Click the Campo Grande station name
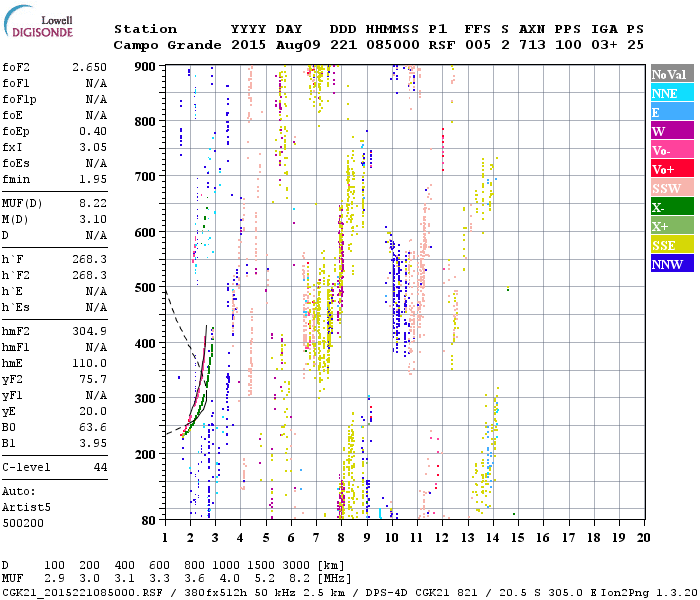 tap(167, 45)
